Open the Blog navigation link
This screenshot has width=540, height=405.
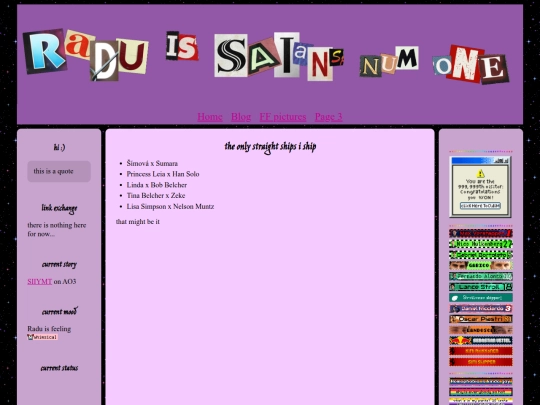point(241,117)
